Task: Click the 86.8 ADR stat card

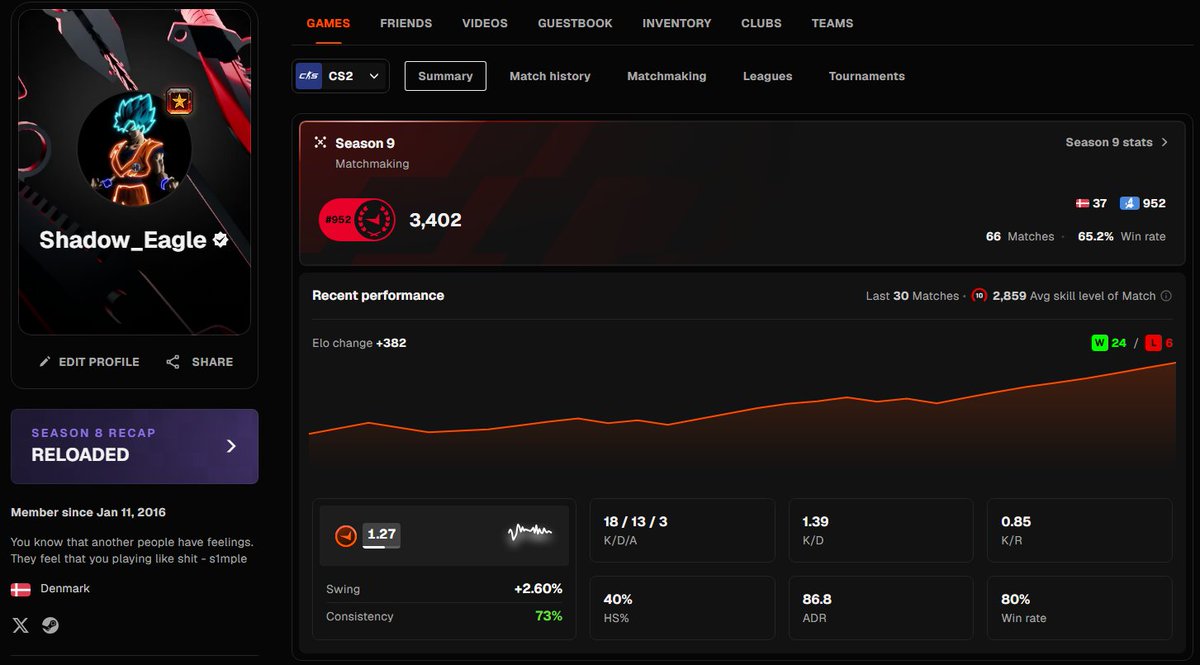Action: click(881, 608)
